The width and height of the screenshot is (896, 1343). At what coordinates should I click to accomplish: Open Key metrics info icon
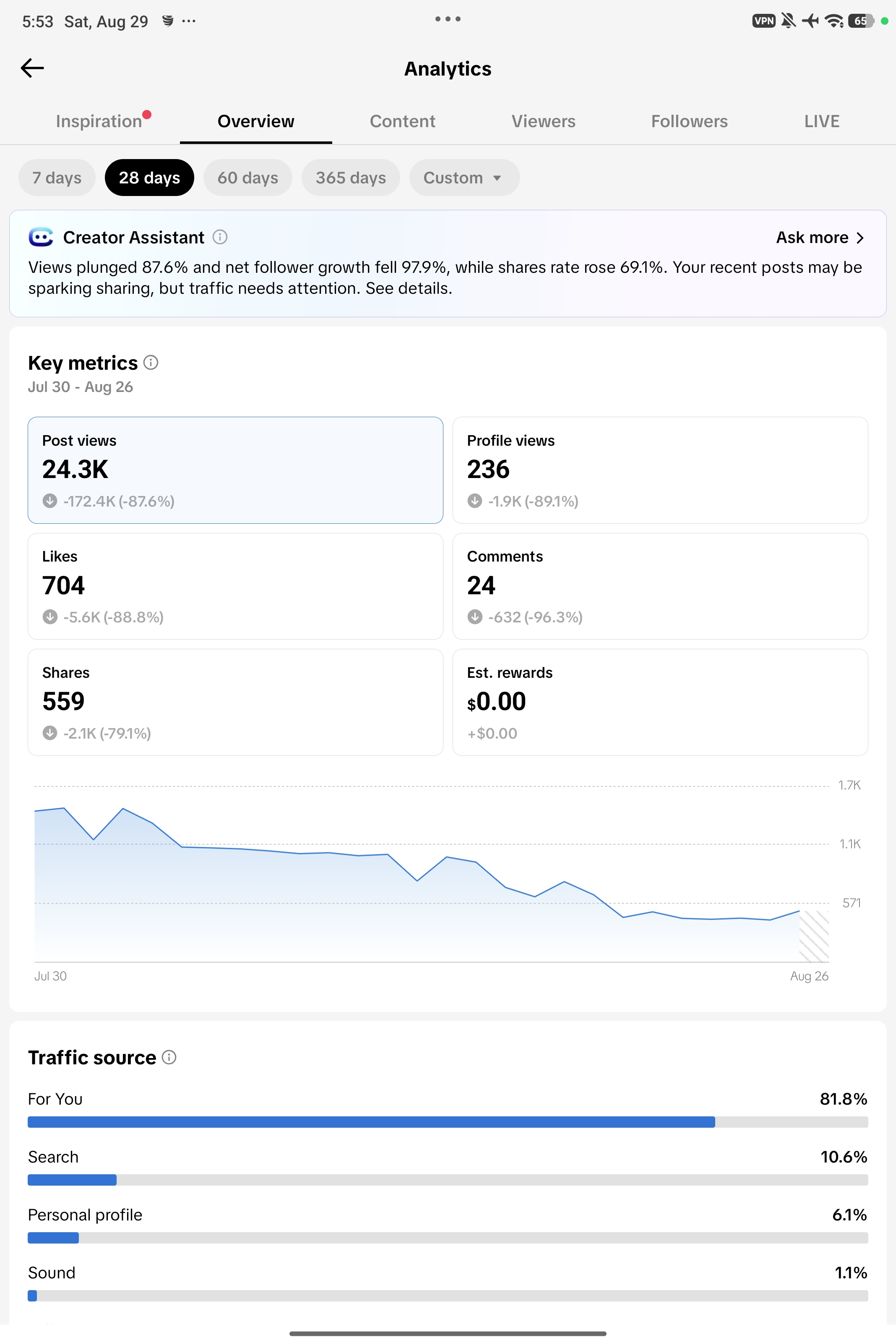tap(151, 363)
